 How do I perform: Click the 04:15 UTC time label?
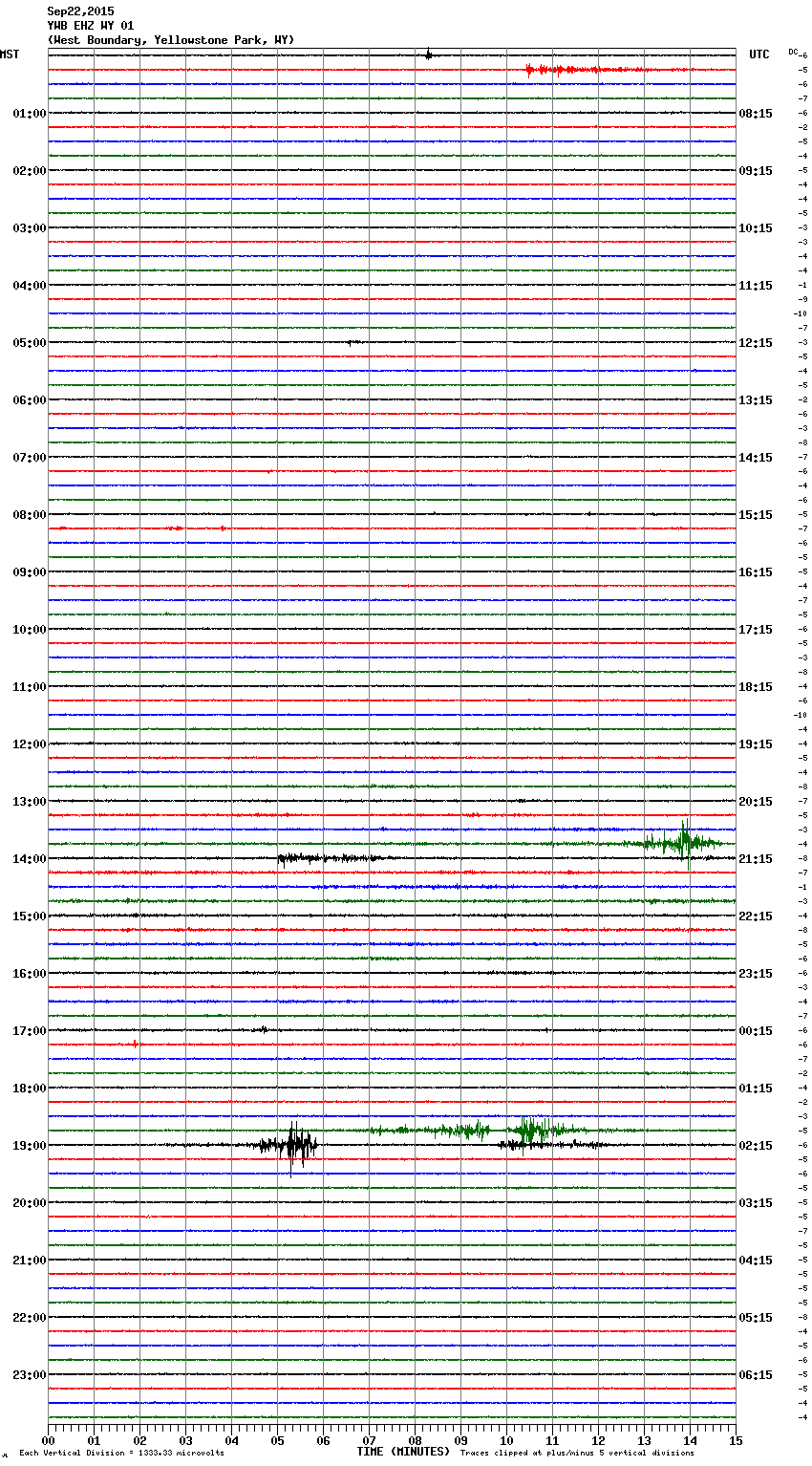(x=756, y=1261)
